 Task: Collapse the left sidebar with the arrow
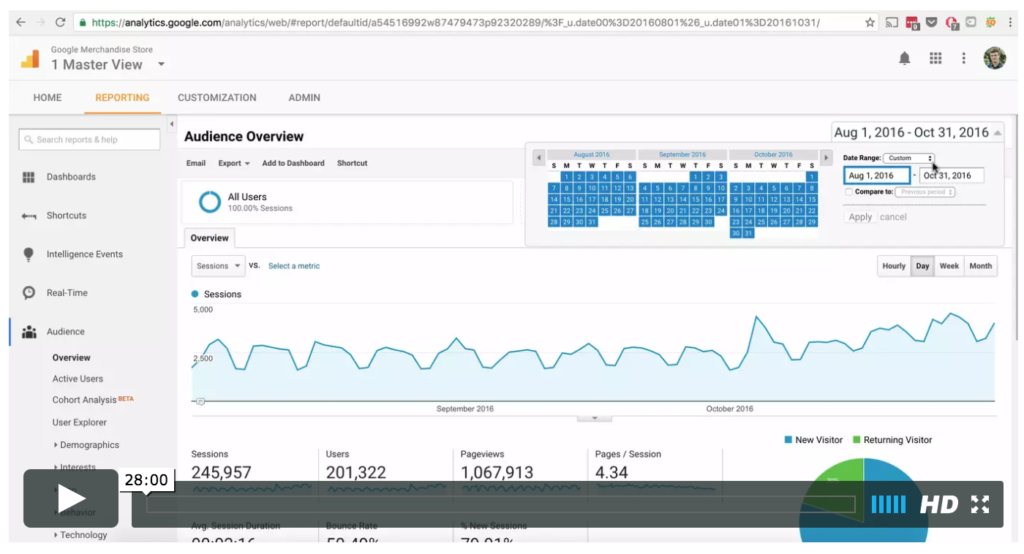point(172,123)
